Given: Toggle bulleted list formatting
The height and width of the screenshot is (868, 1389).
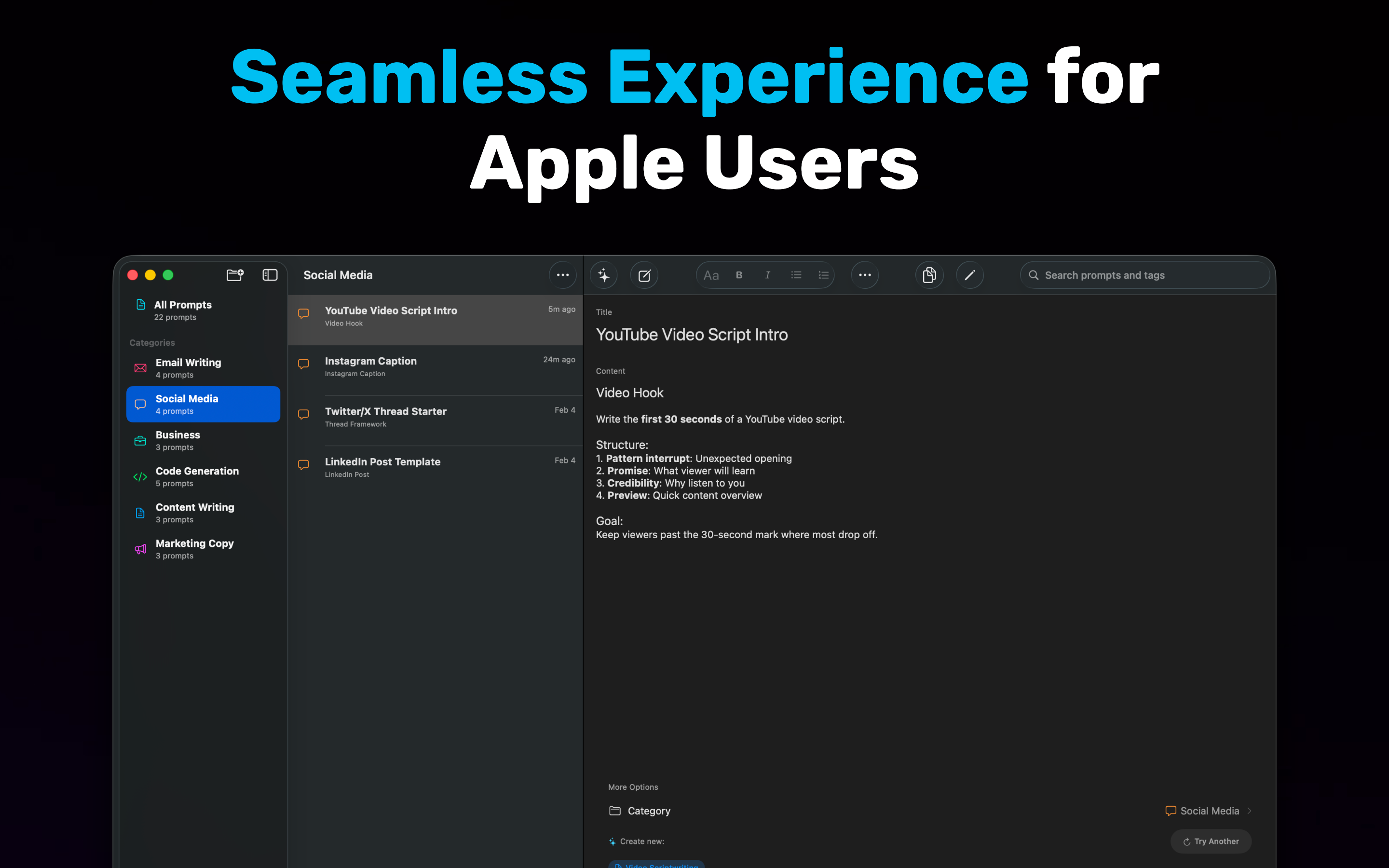Looking at the screenshot, I should (796, 275).
